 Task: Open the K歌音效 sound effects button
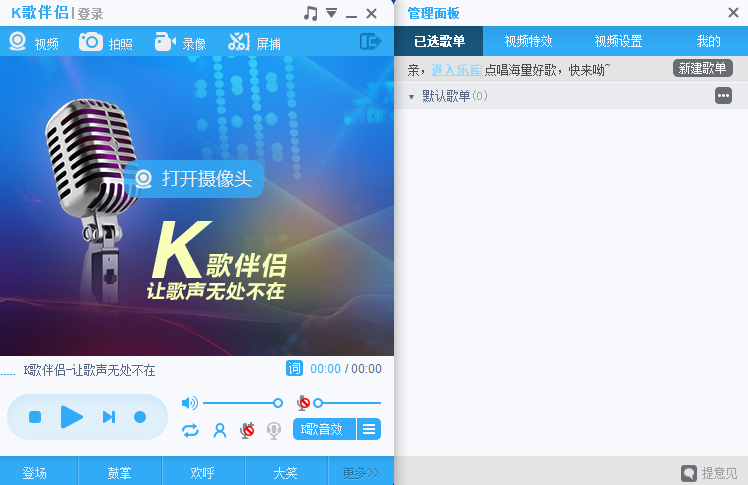(x=324, y=429)
